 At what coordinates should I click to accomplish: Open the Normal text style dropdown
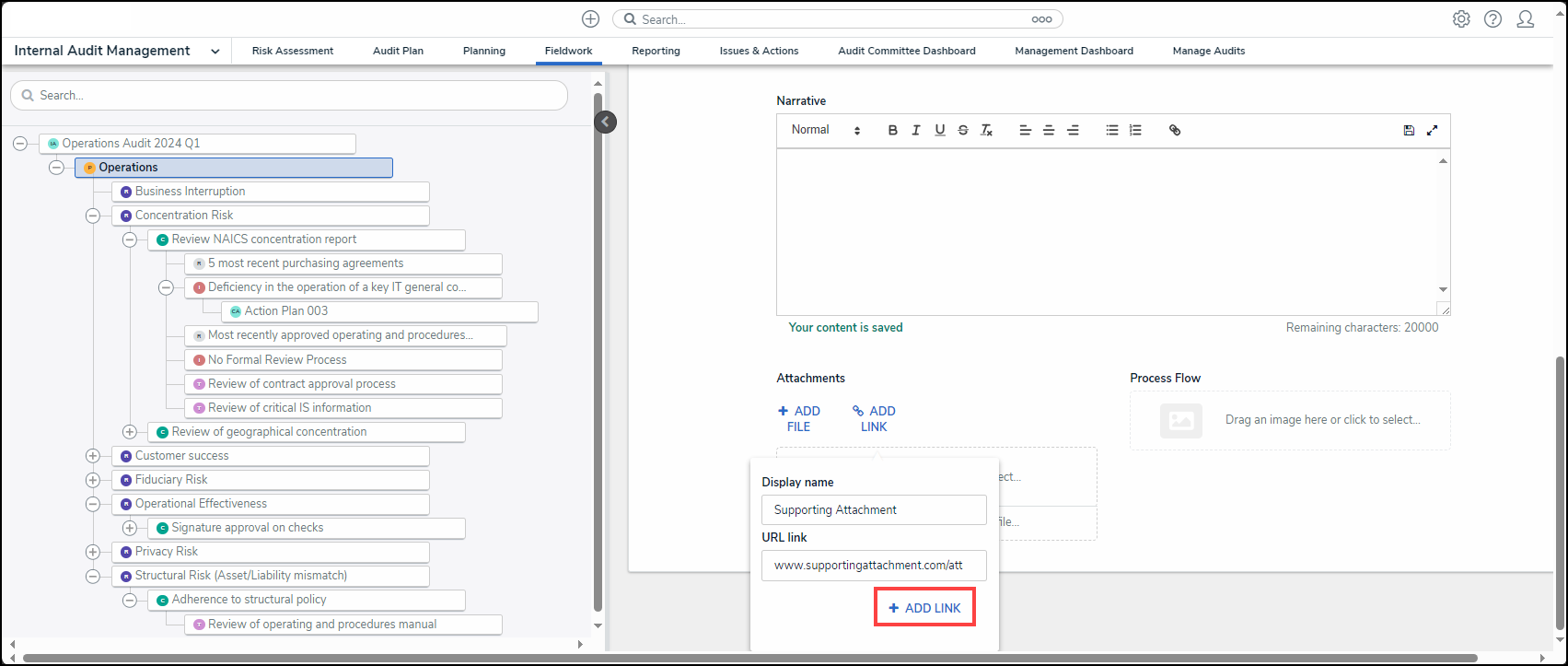pos(825,131)
